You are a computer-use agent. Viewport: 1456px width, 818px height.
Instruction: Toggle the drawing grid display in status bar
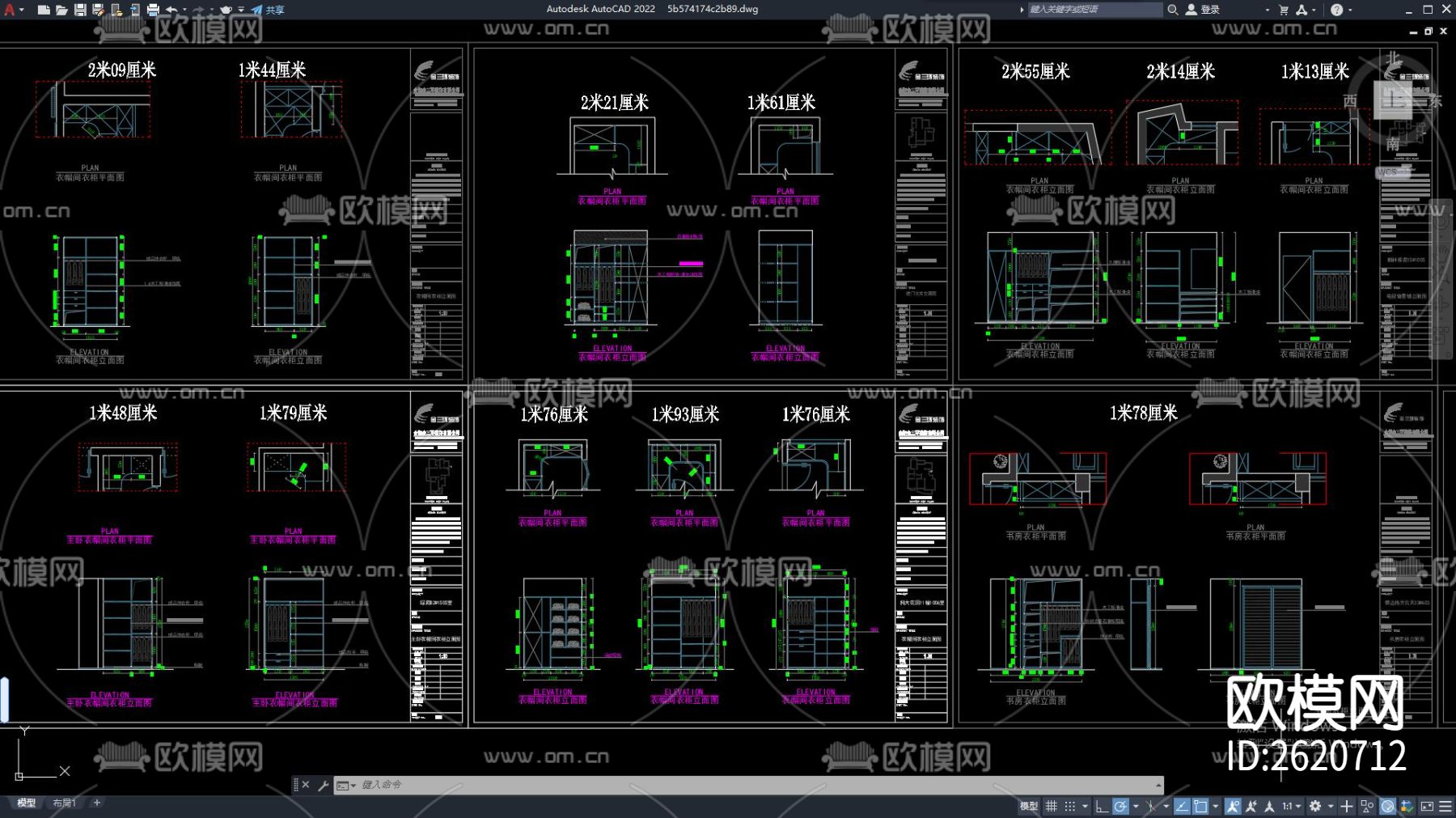[1052, 806]
